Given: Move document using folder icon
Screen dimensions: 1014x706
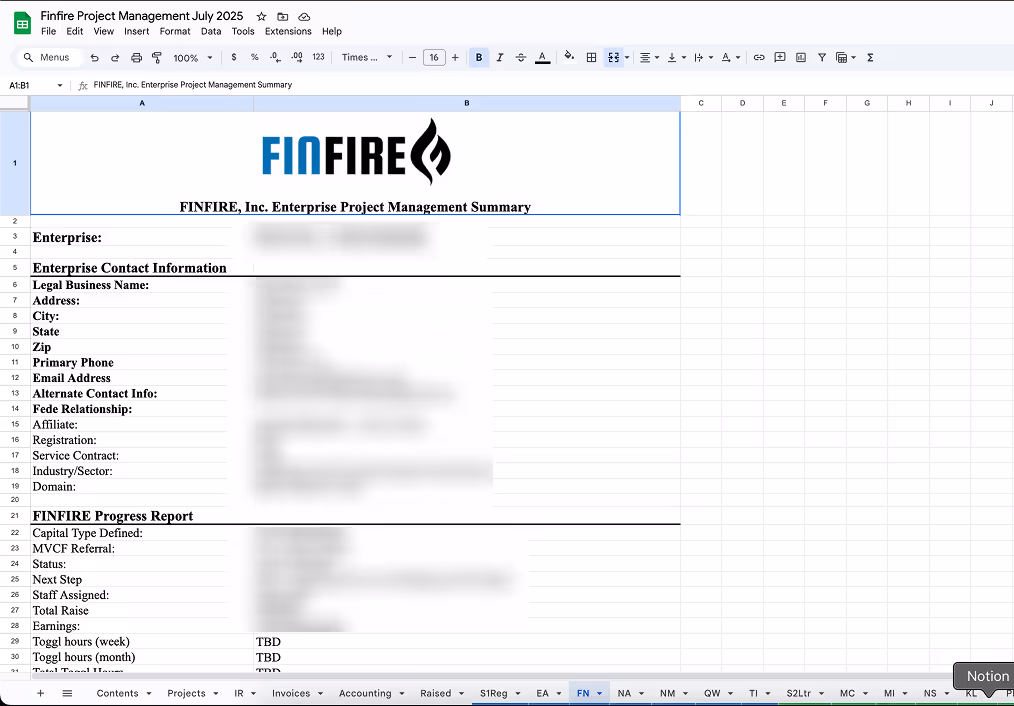Looking at the screenshot, I should 283,16.
